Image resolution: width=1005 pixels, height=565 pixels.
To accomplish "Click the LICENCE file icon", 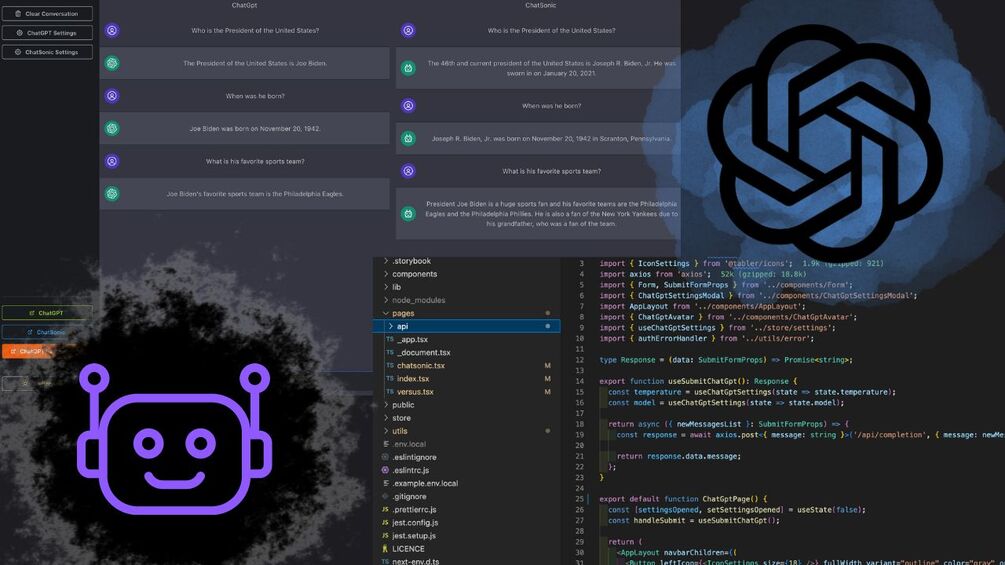I will [x=385, y=549].
